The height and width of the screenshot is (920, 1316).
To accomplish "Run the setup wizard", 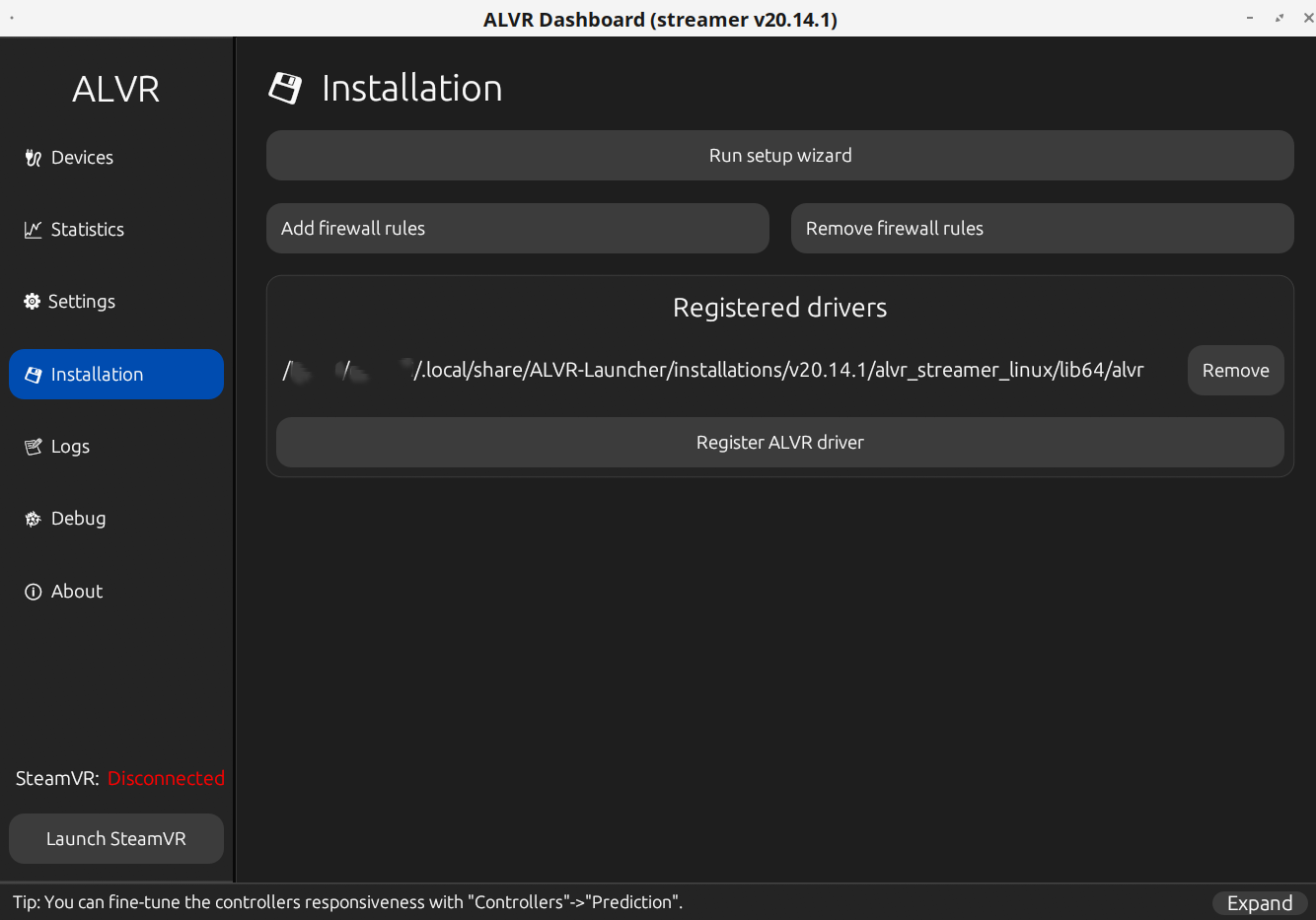I will coord(780,156).
